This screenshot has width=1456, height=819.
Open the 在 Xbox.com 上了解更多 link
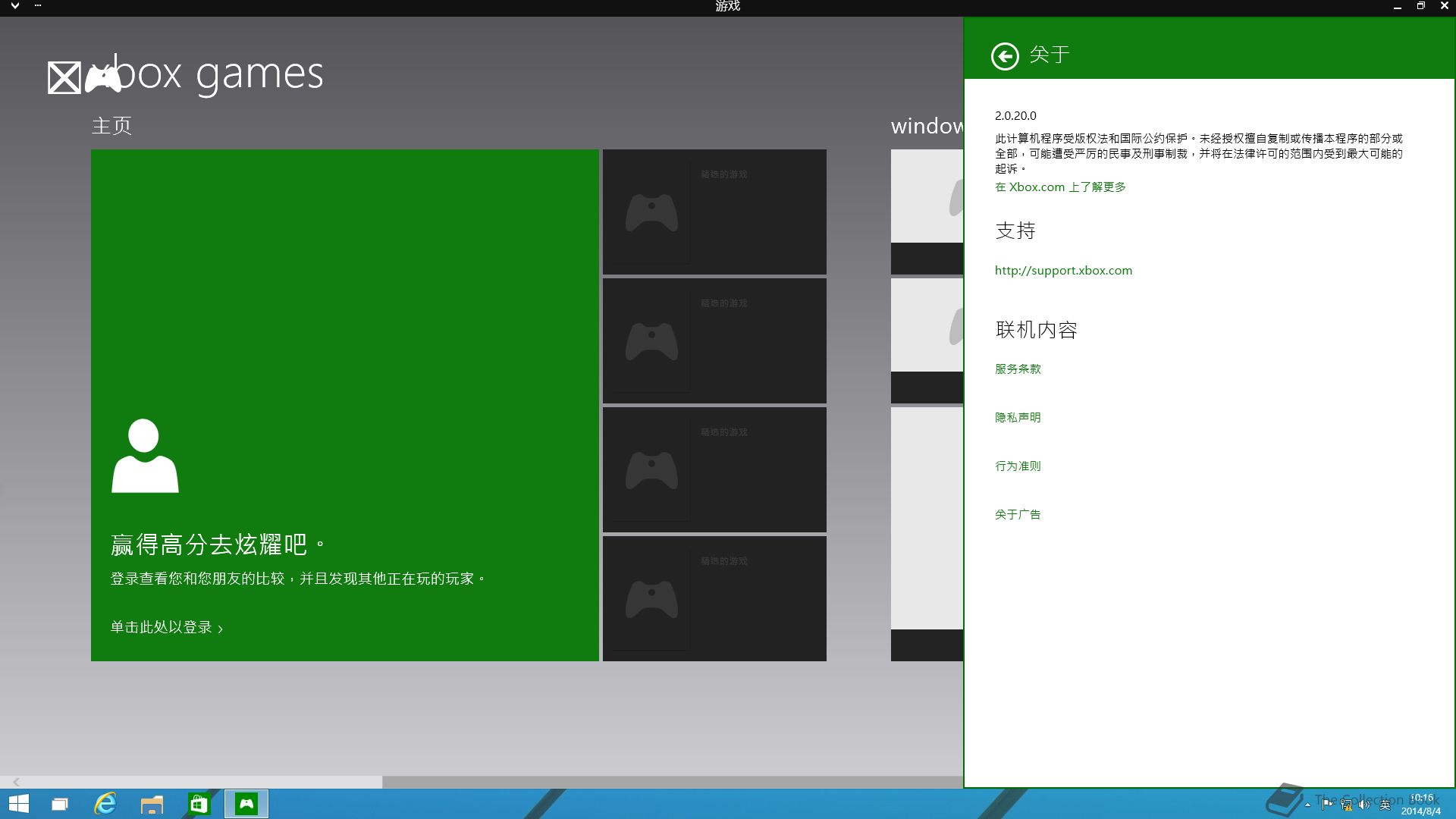tap(1060, 187)
